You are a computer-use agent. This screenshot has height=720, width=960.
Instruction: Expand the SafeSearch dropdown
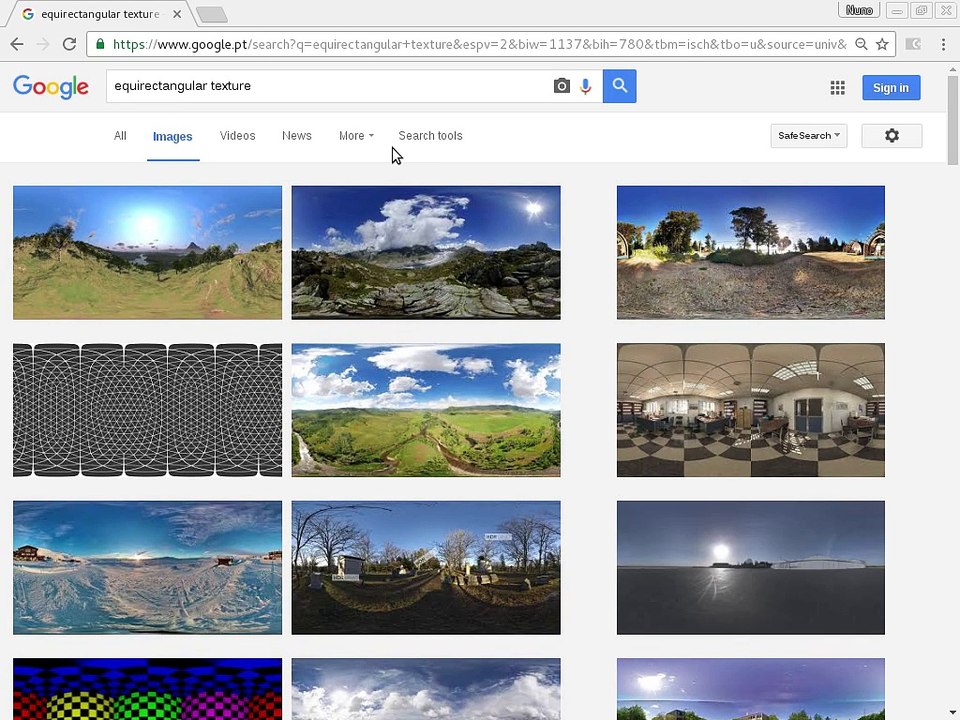tap(809, 135)
